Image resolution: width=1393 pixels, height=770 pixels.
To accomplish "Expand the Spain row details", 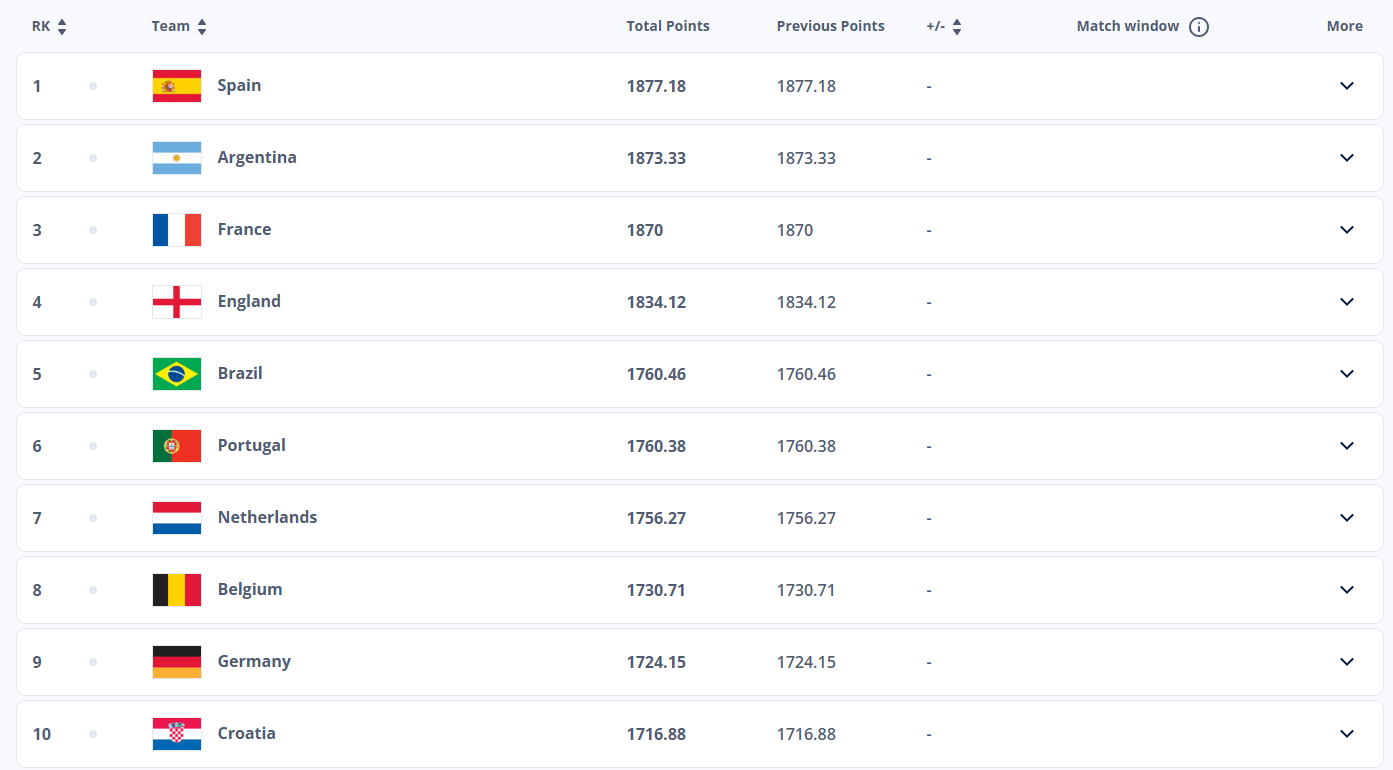I will [1346, 86].
